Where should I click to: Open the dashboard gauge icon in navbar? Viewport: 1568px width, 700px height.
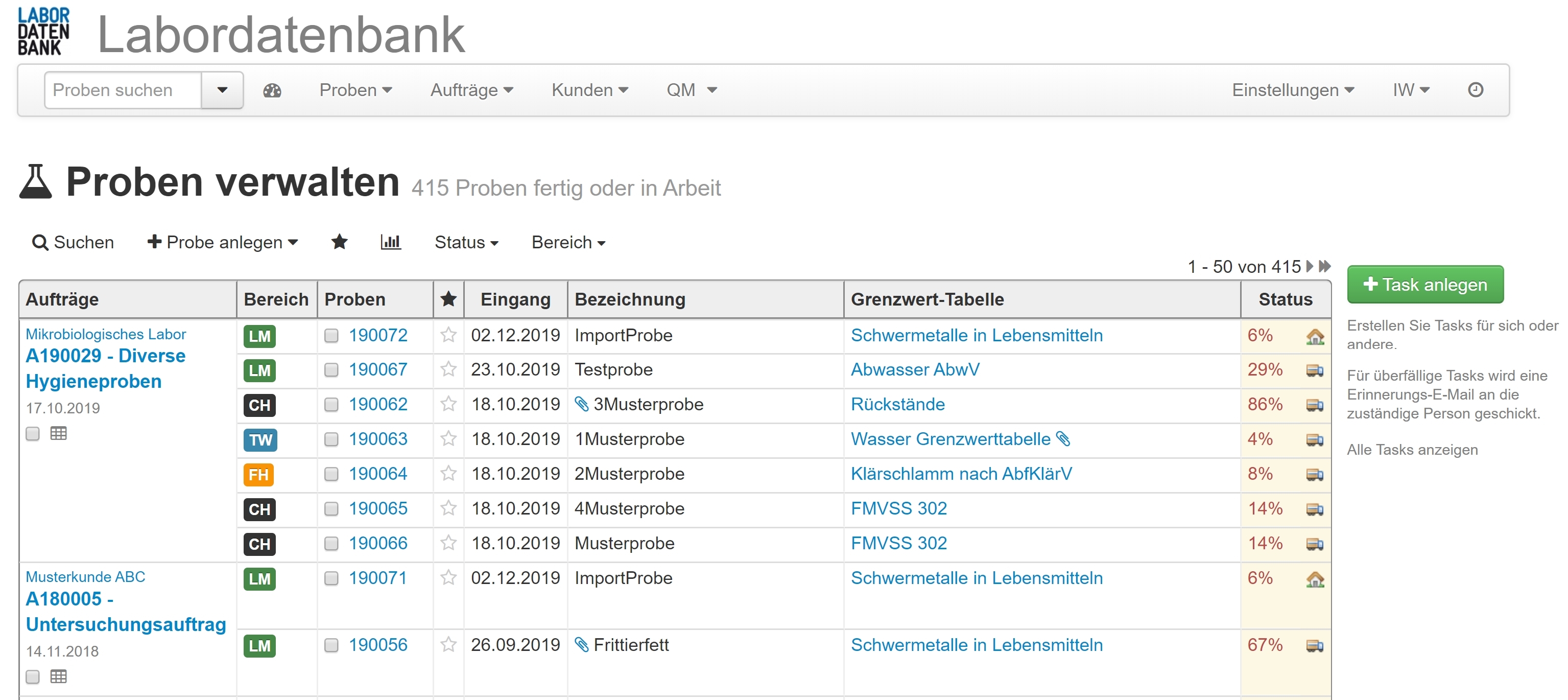(x=272, y=91)
